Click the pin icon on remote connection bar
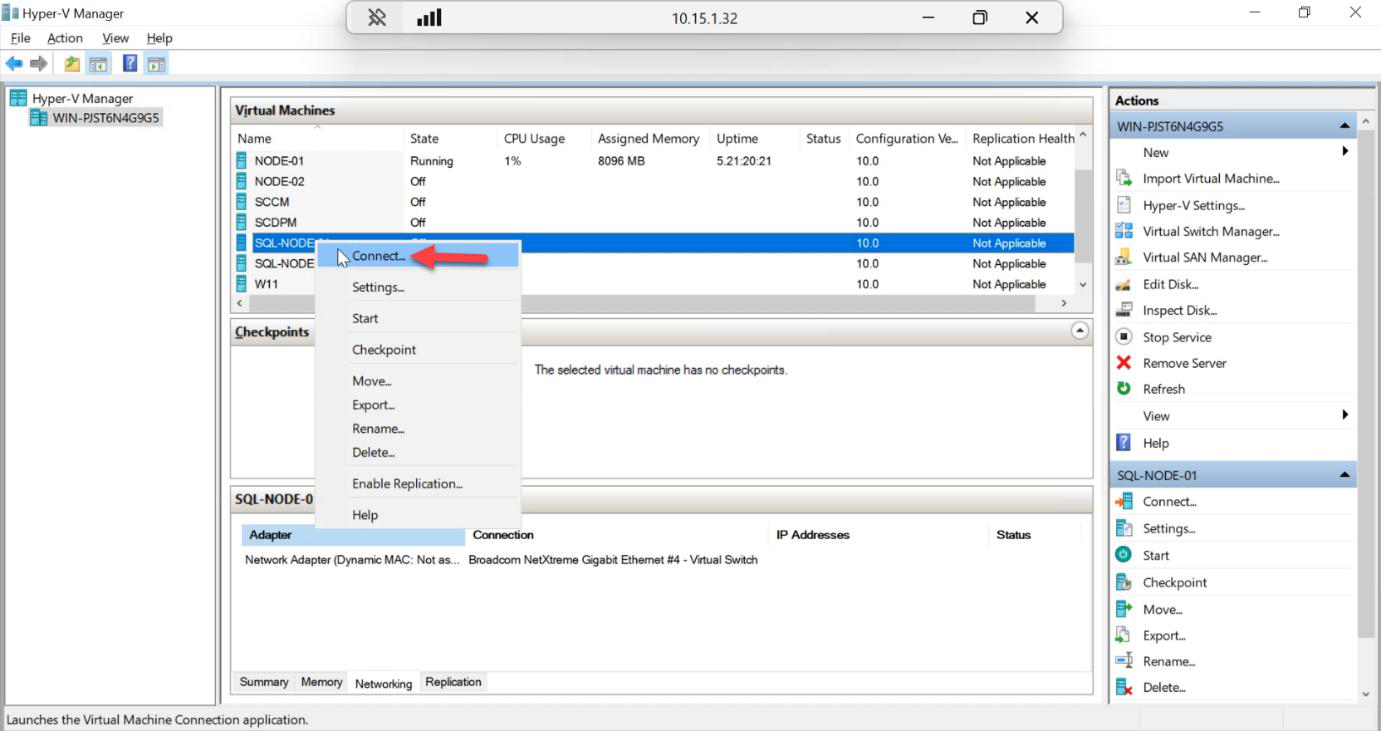Screen dimensions: 1381x731 pyautogui.click(x=377, y=18)
